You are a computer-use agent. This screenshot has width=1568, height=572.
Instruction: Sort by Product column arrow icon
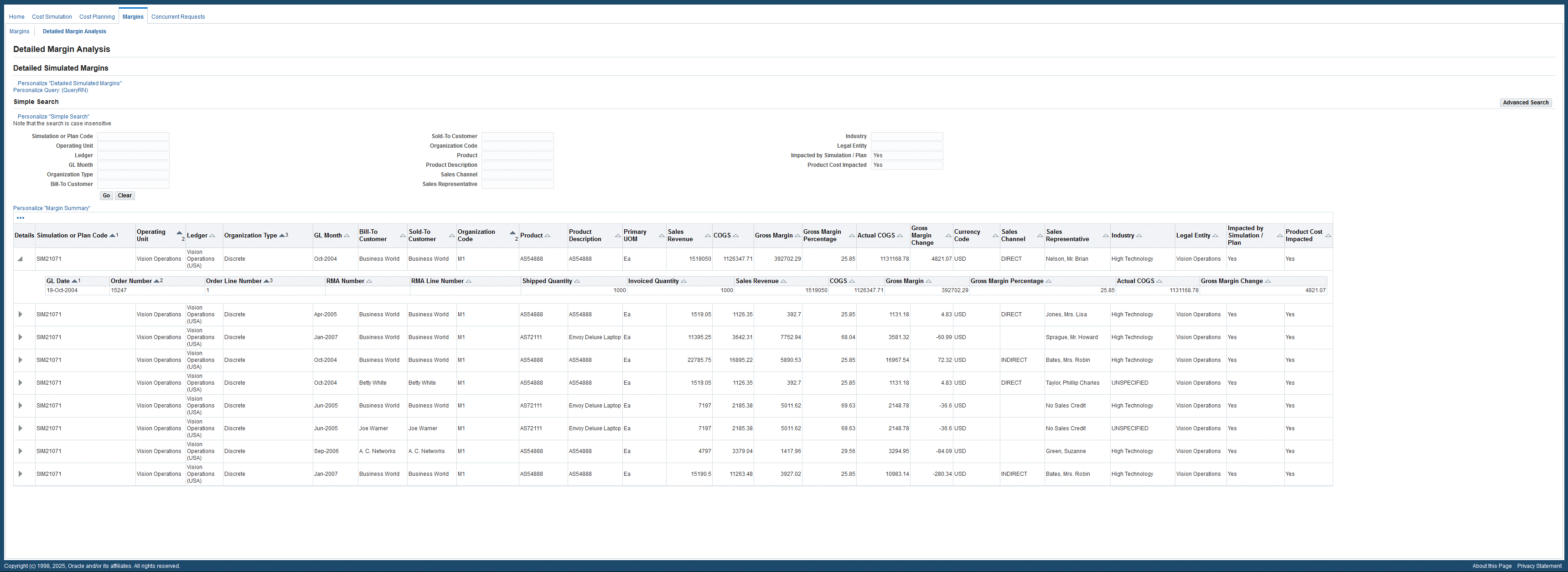(x=548, y=236)
